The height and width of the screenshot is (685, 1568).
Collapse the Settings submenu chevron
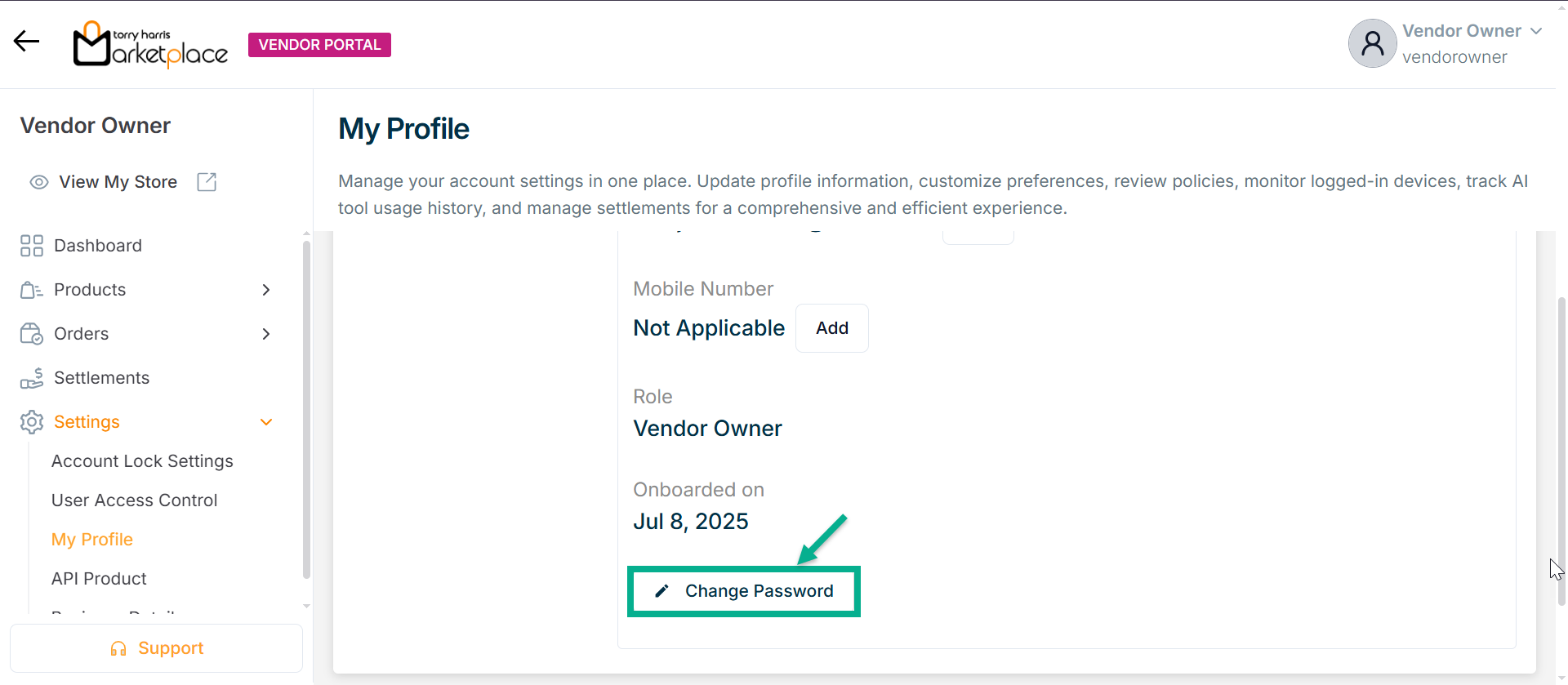tap(266, 422)
